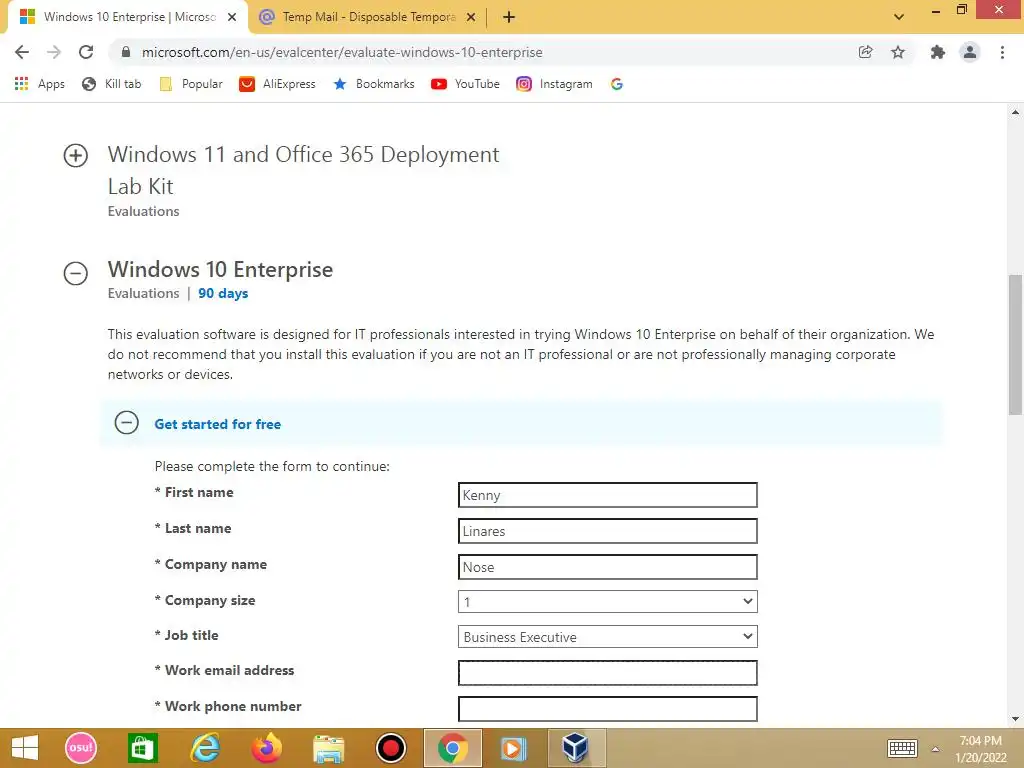1024x768 pixels.
Task: Click the scrollbar up arrow
Action: pyautogui.click(x=1015, y=112)
